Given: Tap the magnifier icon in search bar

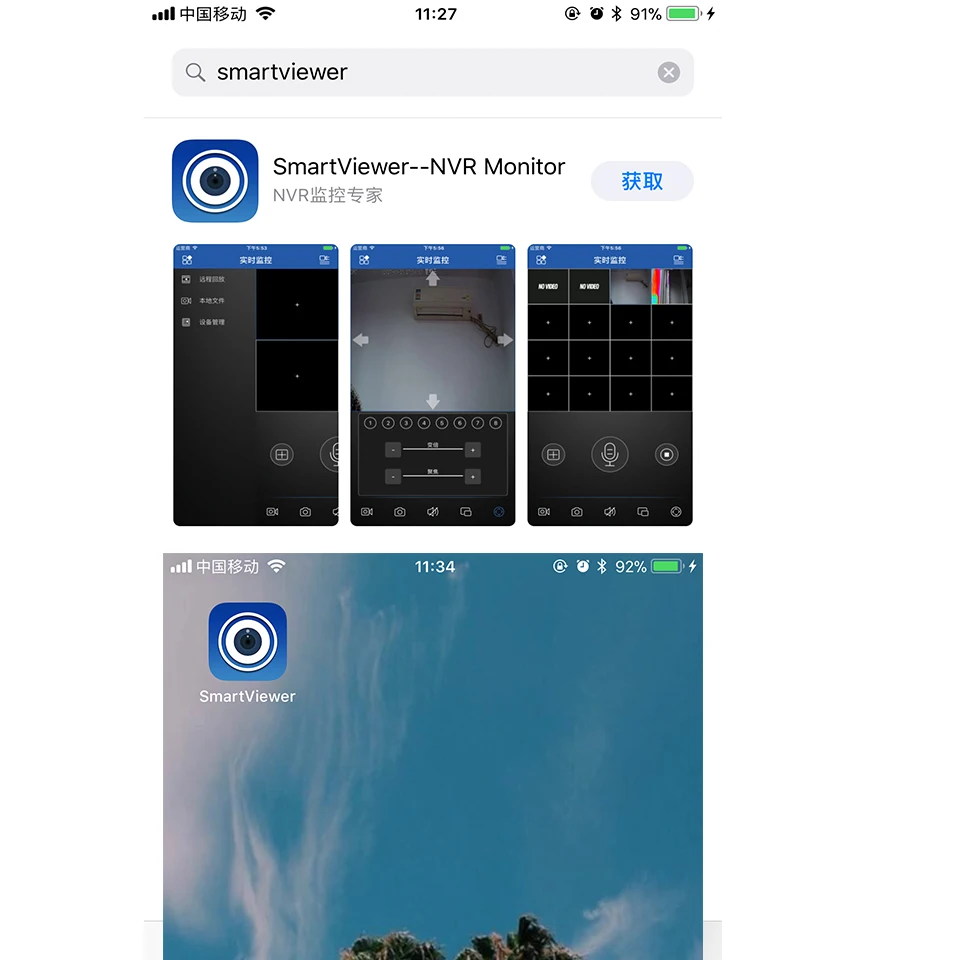Looking at the screenshot, I should point(195,72).
